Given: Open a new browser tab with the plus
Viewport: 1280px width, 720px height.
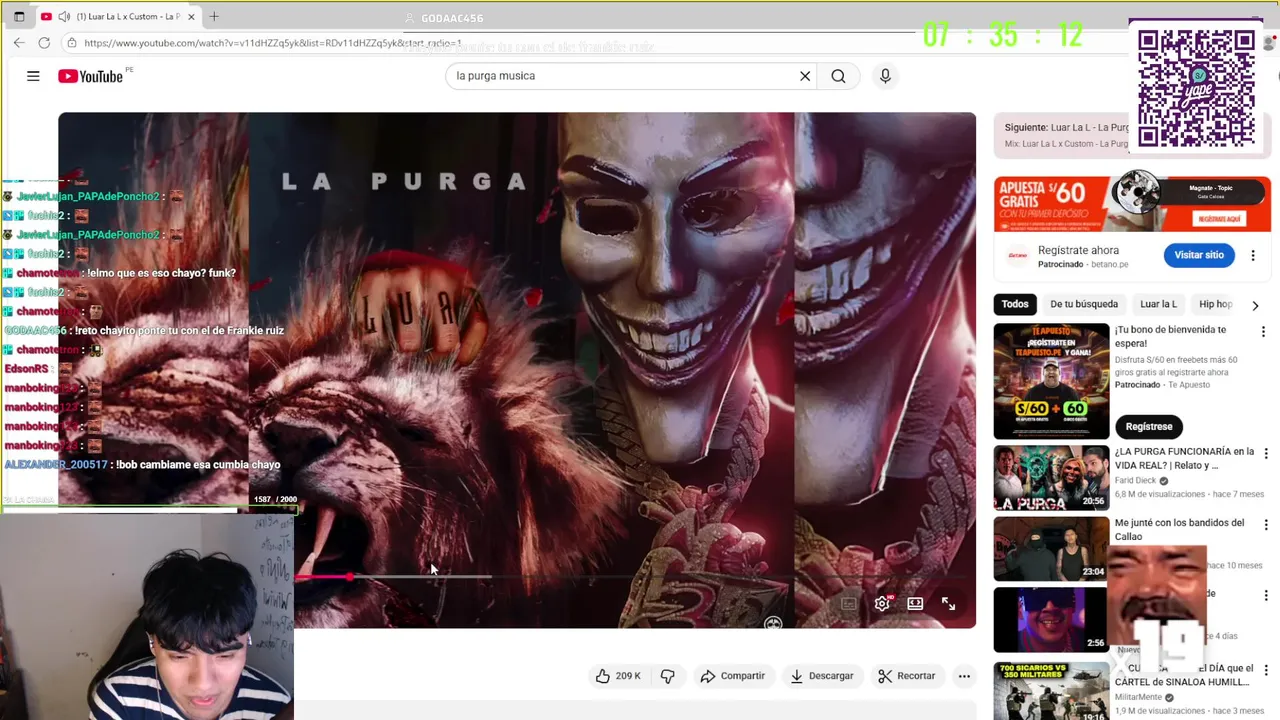Looking at the screenshot, I should (214, 17).
